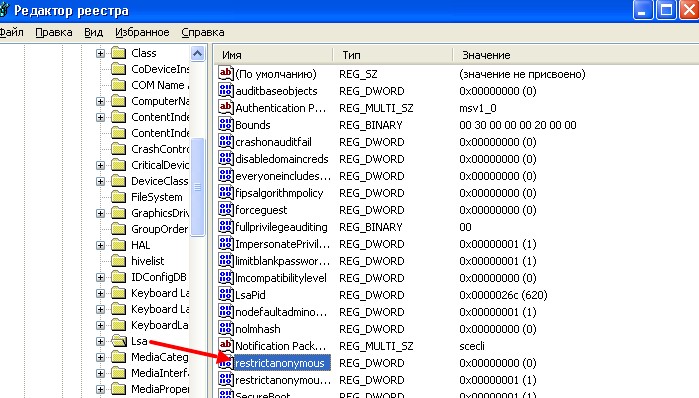This screenshot has width=699, height=398.
Task: Select the nodefaultadmino... value name
Action: point(281,312)
